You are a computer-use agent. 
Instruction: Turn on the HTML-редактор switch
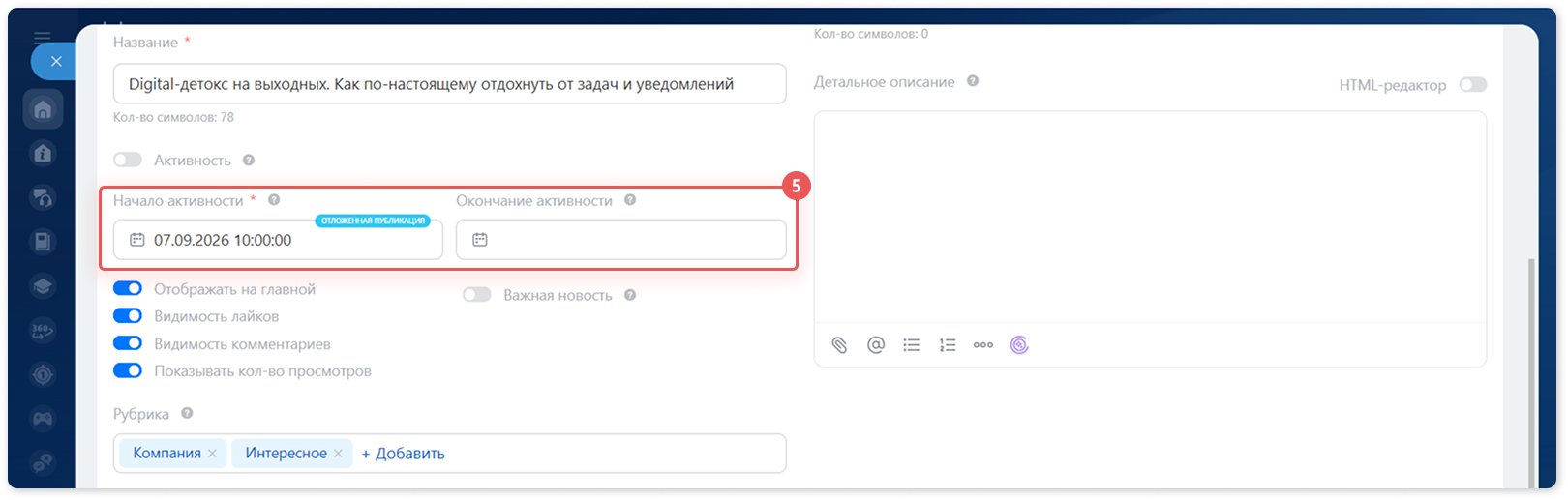point(1473,85)
